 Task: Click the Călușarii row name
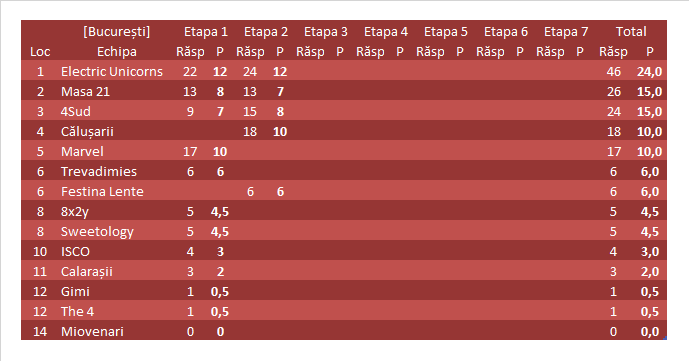(87, 132)
